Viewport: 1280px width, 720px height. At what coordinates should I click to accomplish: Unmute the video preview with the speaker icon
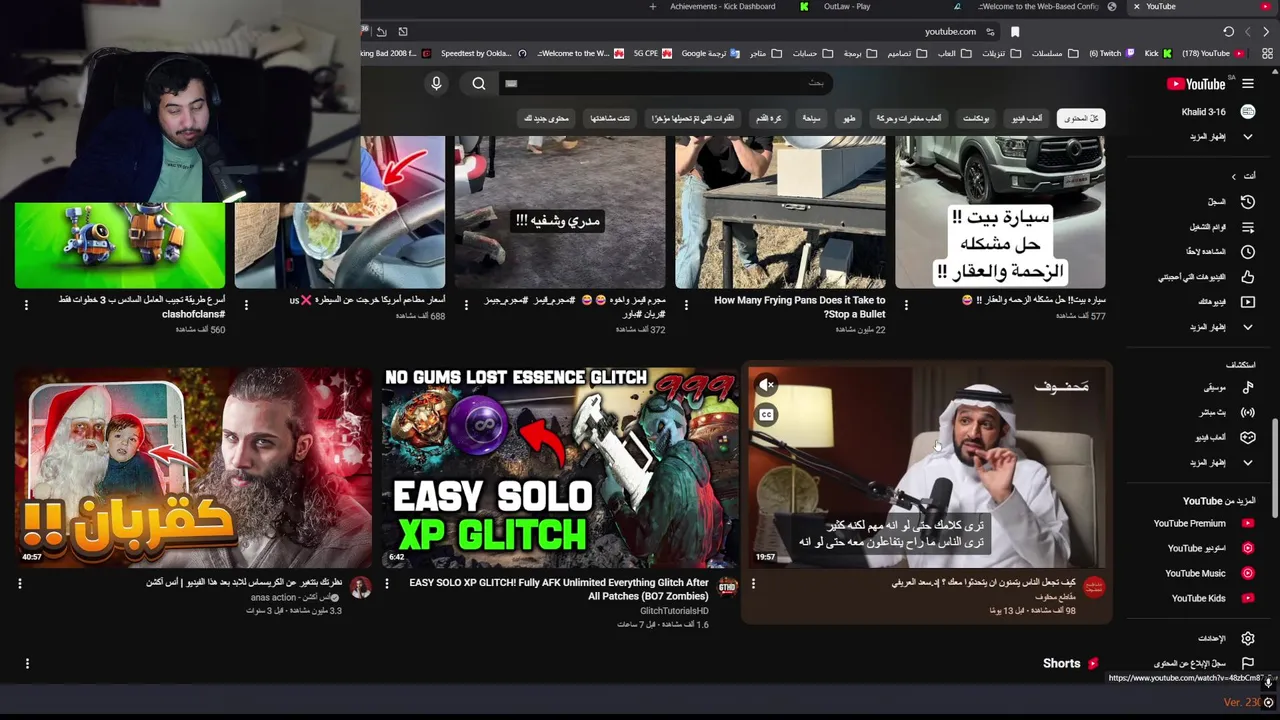pos(767,385)
